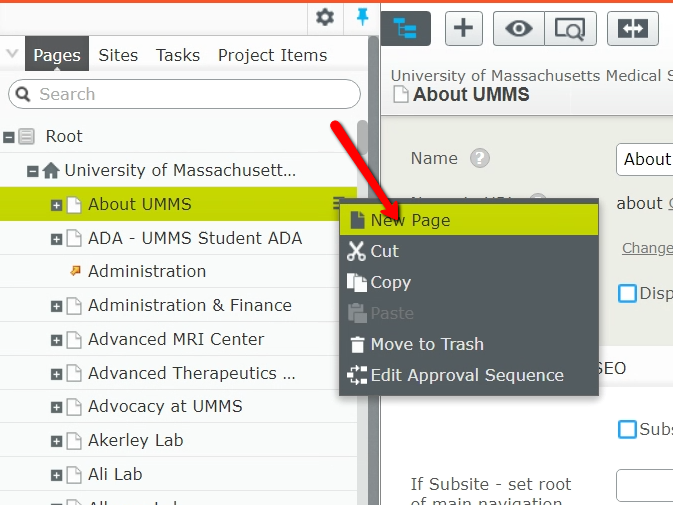Click the plus add button in toolbar
Viewport: 673px width, 505px height.
[463, 29]
